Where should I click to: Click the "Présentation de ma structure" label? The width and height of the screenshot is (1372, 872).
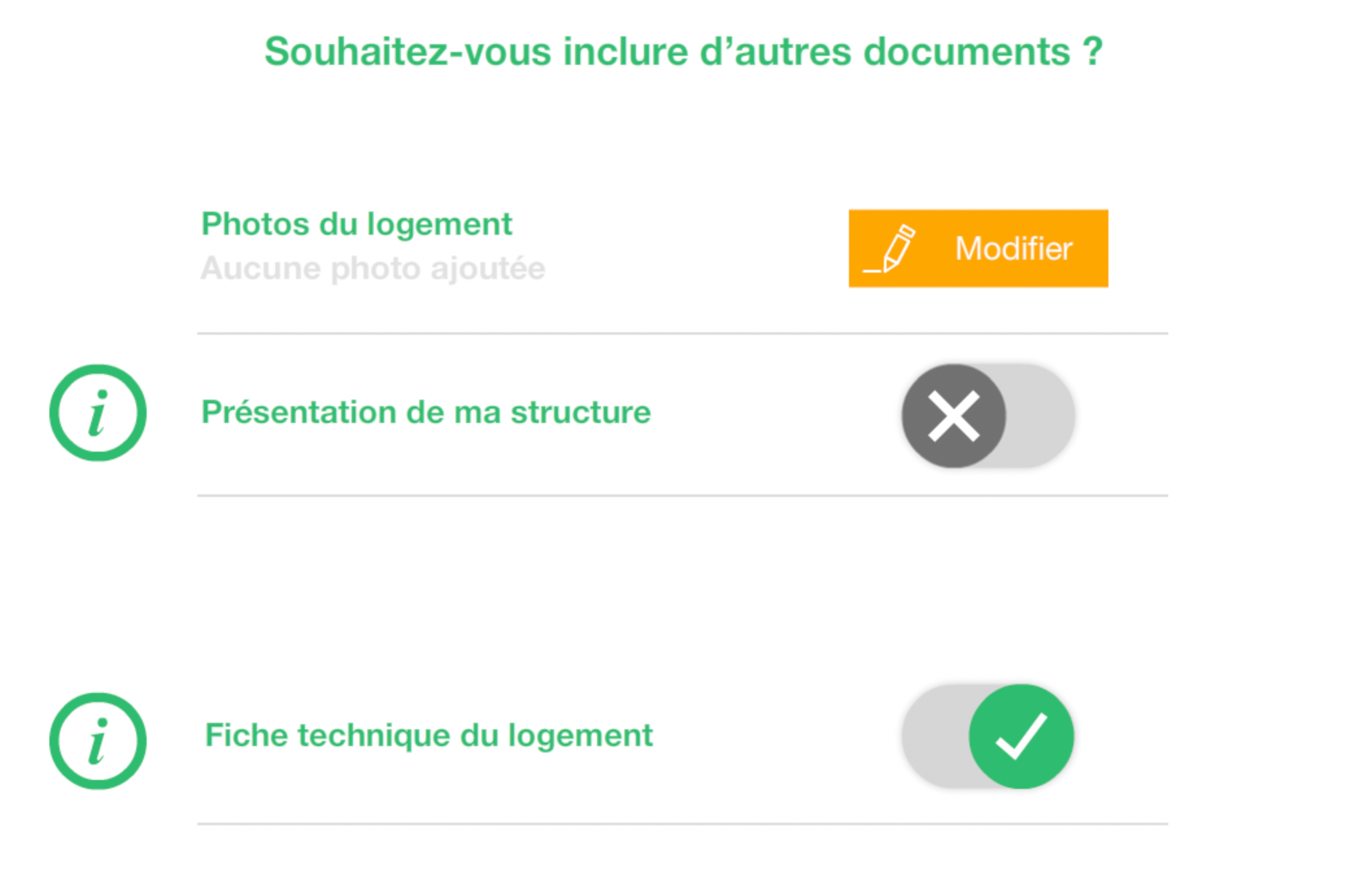click(x=426, y=413)
